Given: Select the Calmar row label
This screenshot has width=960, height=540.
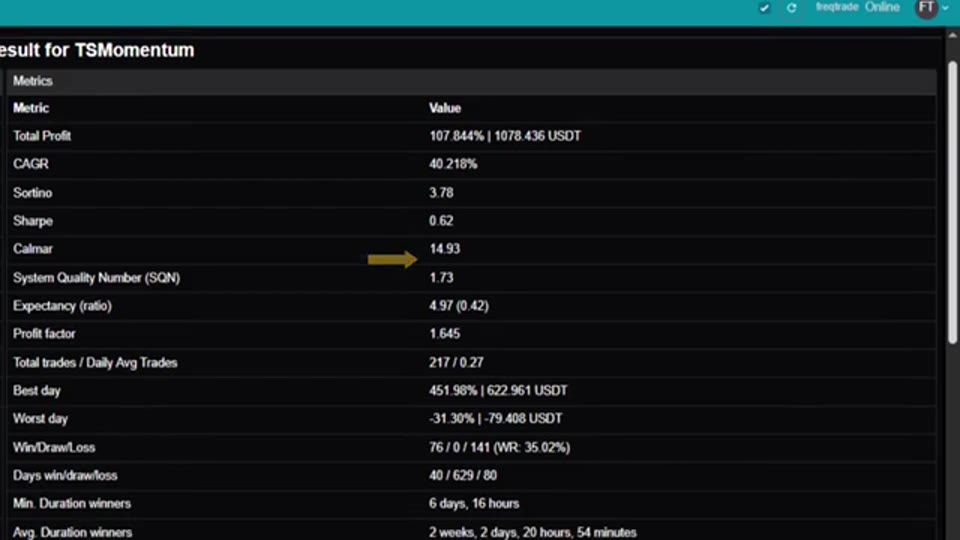Looking at the screenshot, I should [32, 249].
